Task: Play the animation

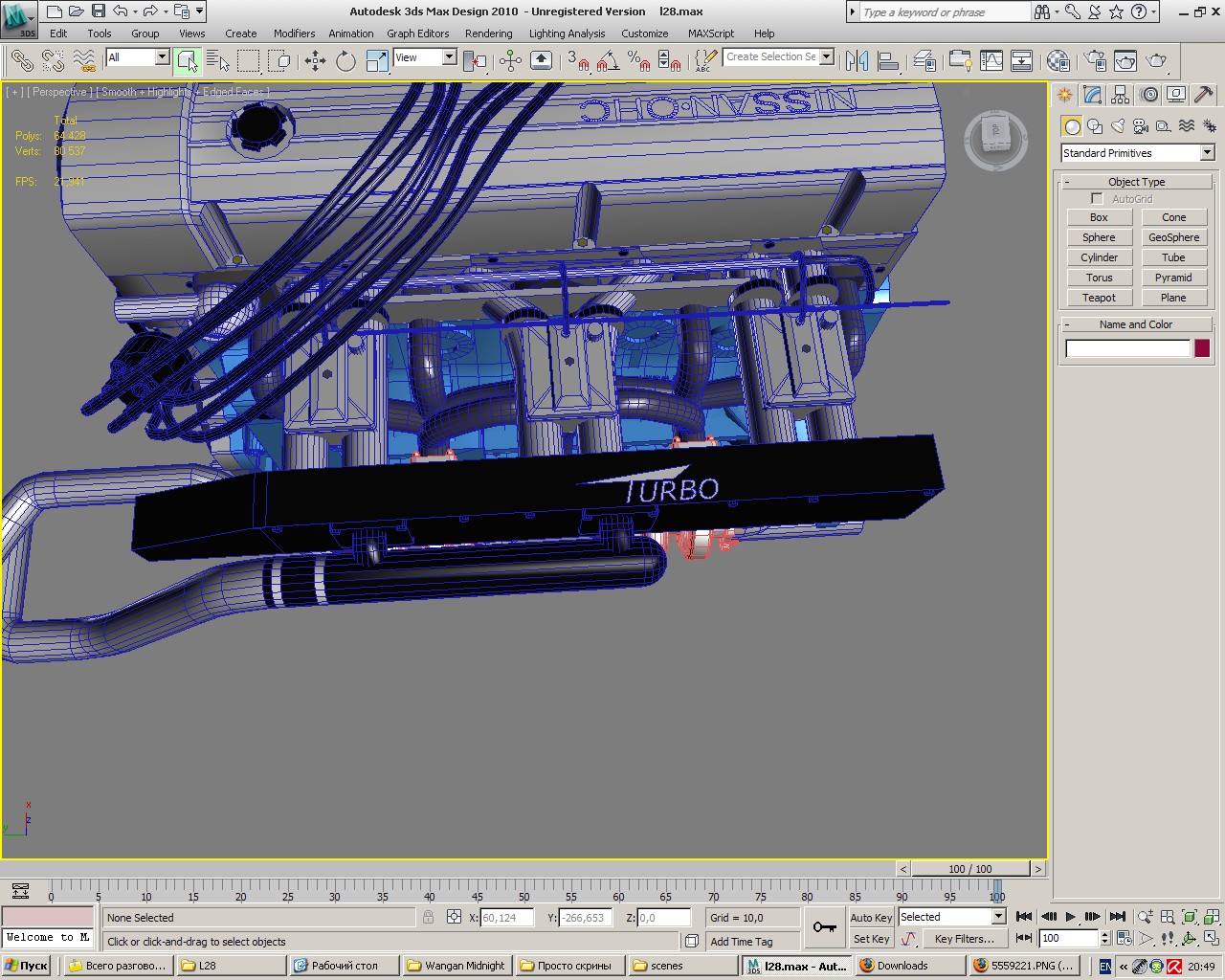Action: click(x=1070, y=917)
